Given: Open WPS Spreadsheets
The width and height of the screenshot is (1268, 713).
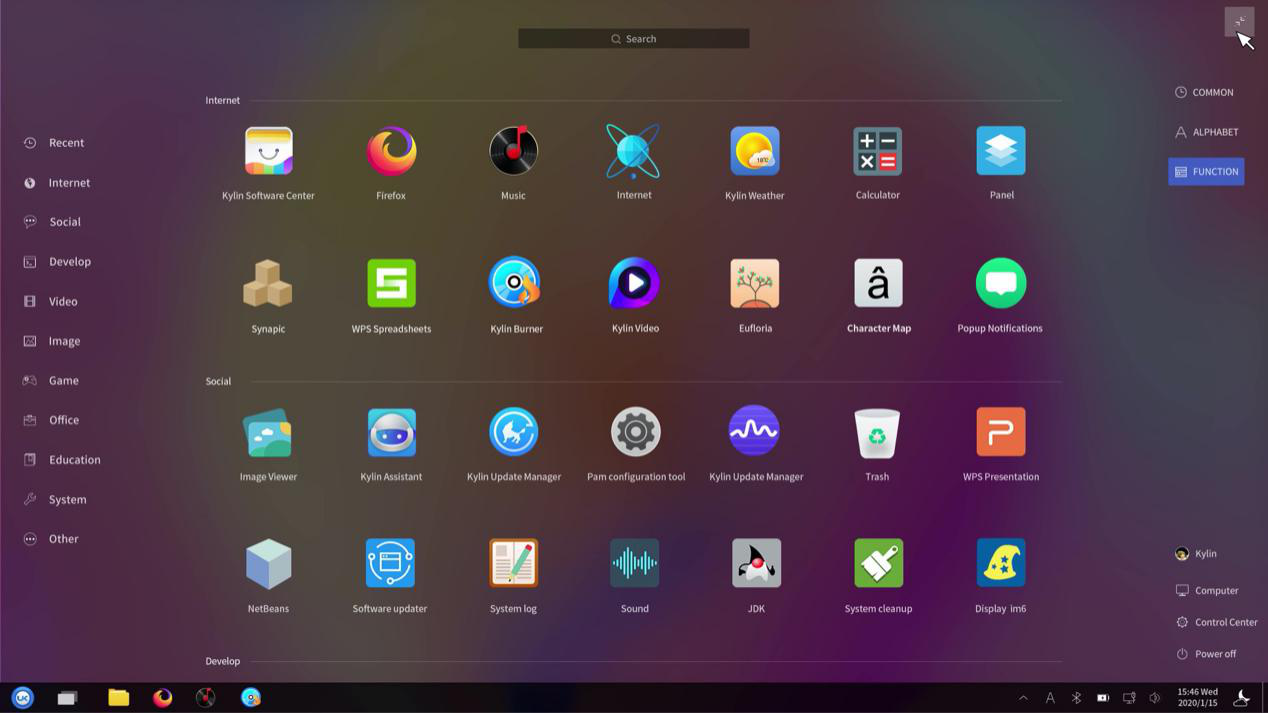Looking at the screenshot, I should coord(391,284).
